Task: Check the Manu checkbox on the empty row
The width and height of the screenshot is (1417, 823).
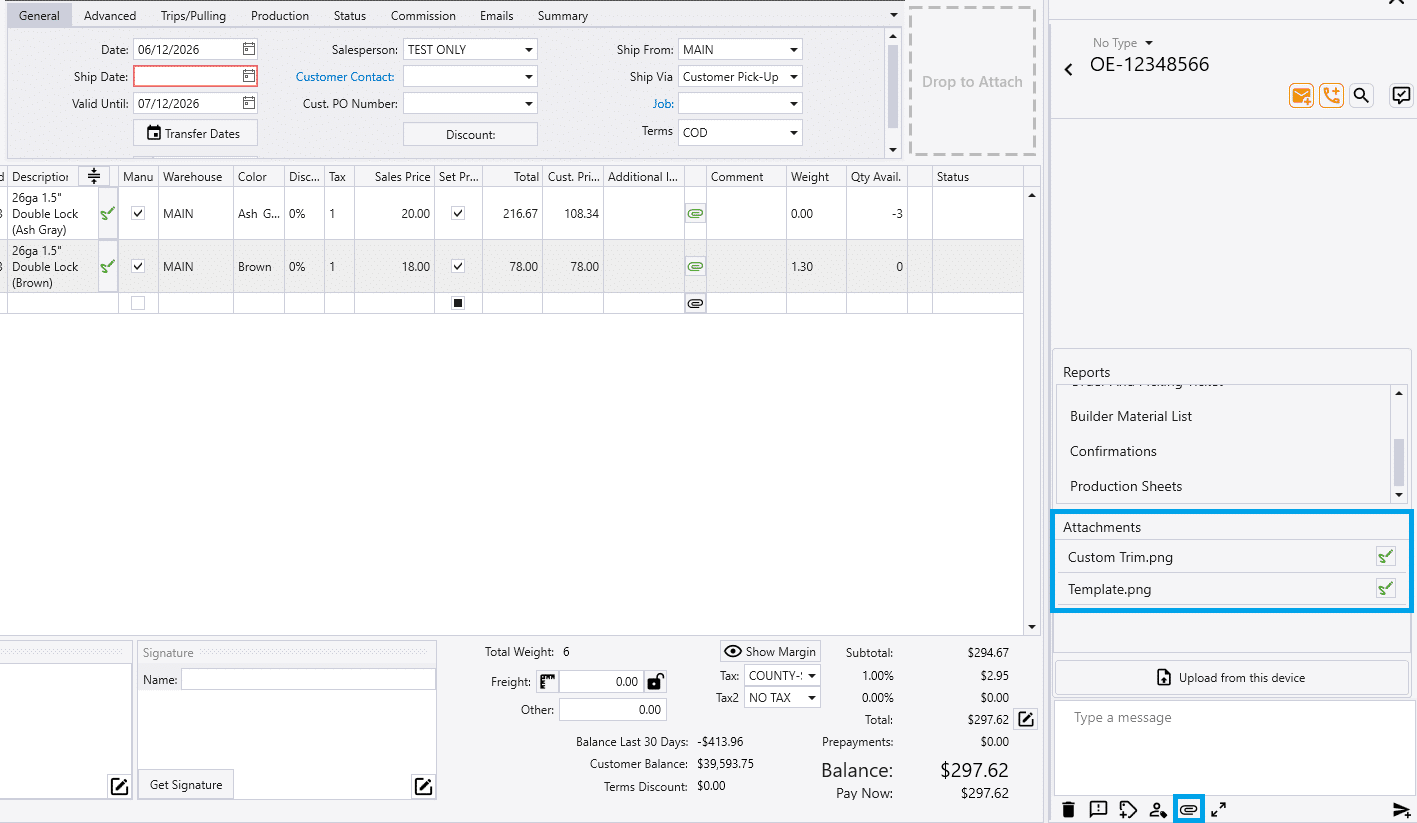Action: 138,303
